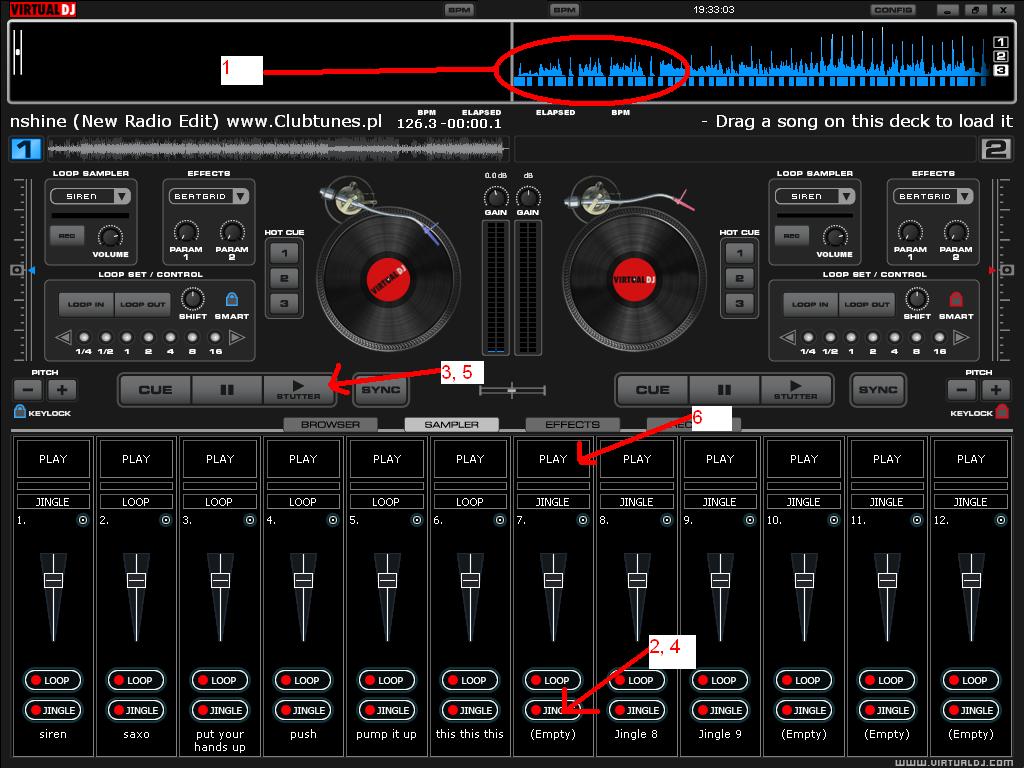Click left deck effect Param 1 knob
The image size is (1024, 768).
[186, 232]
